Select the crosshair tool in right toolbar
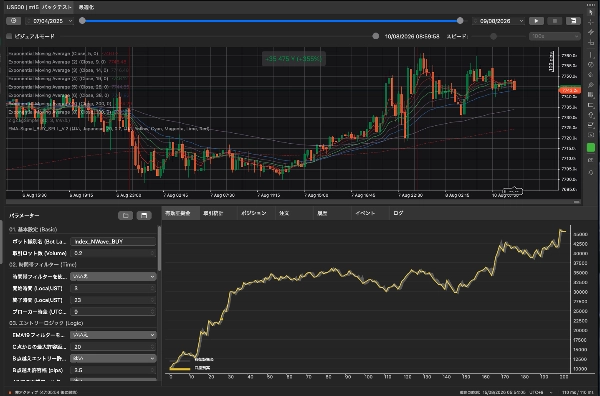Screen dimensions: 600x396 (x=590, y=22)
